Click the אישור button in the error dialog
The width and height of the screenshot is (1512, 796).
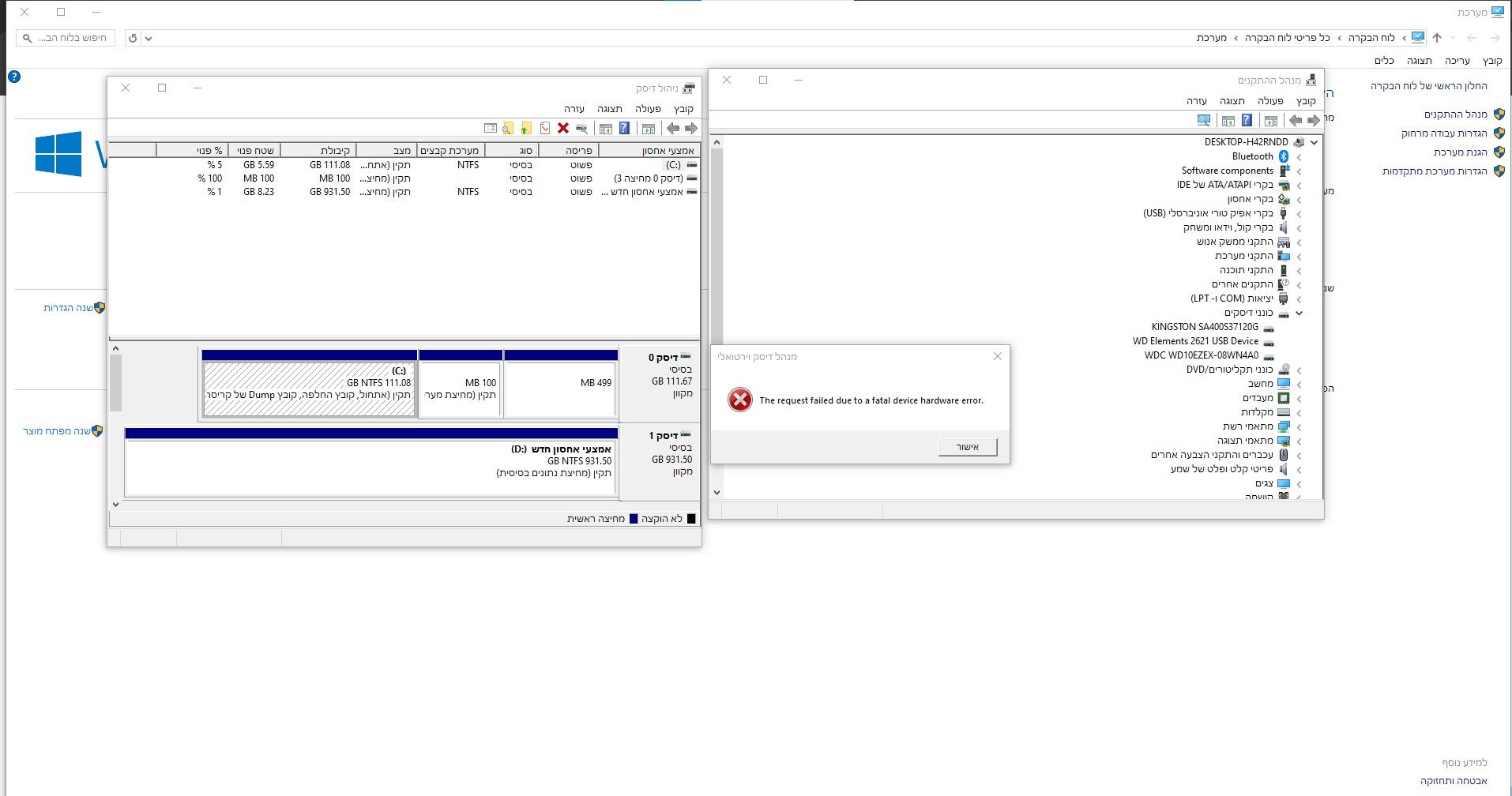968,447
